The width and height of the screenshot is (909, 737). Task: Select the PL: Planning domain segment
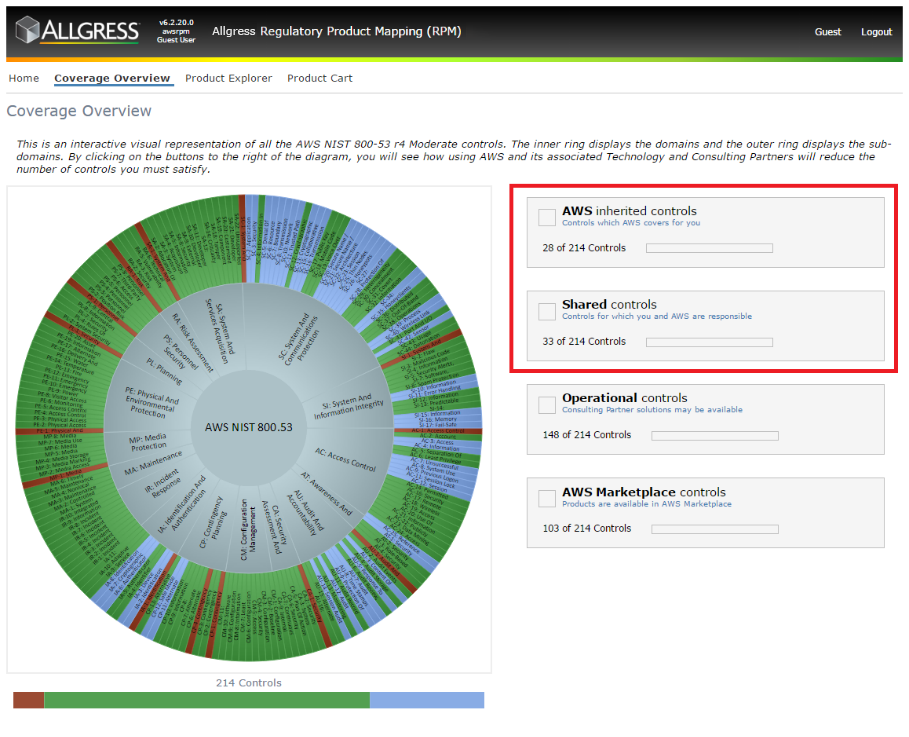click(164, 372)
